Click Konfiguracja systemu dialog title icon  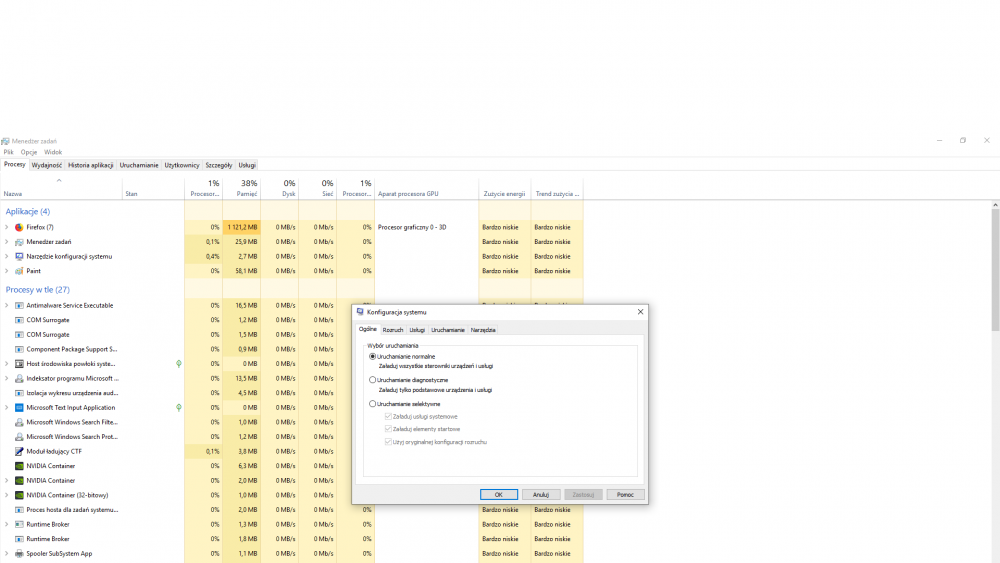(360, 312)
